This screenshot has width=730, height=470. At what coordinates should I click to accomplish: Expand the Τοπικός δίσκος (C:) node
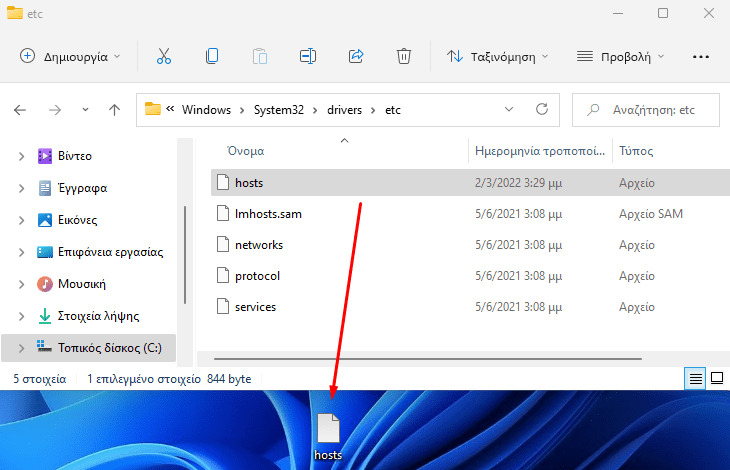click(21, 348)
